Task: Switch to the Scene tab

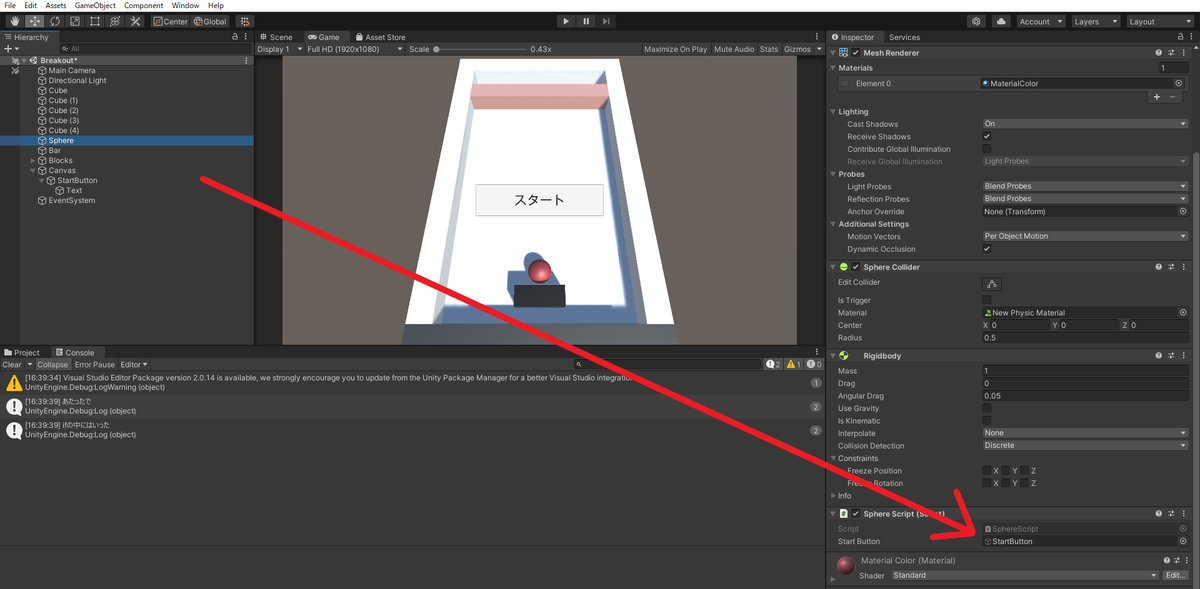Action: [276, 37]
